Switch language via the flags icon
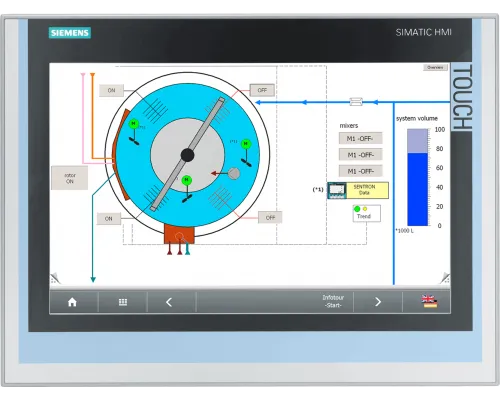The image size is (500, 400). pyautogui.click(x=429, y=301)
